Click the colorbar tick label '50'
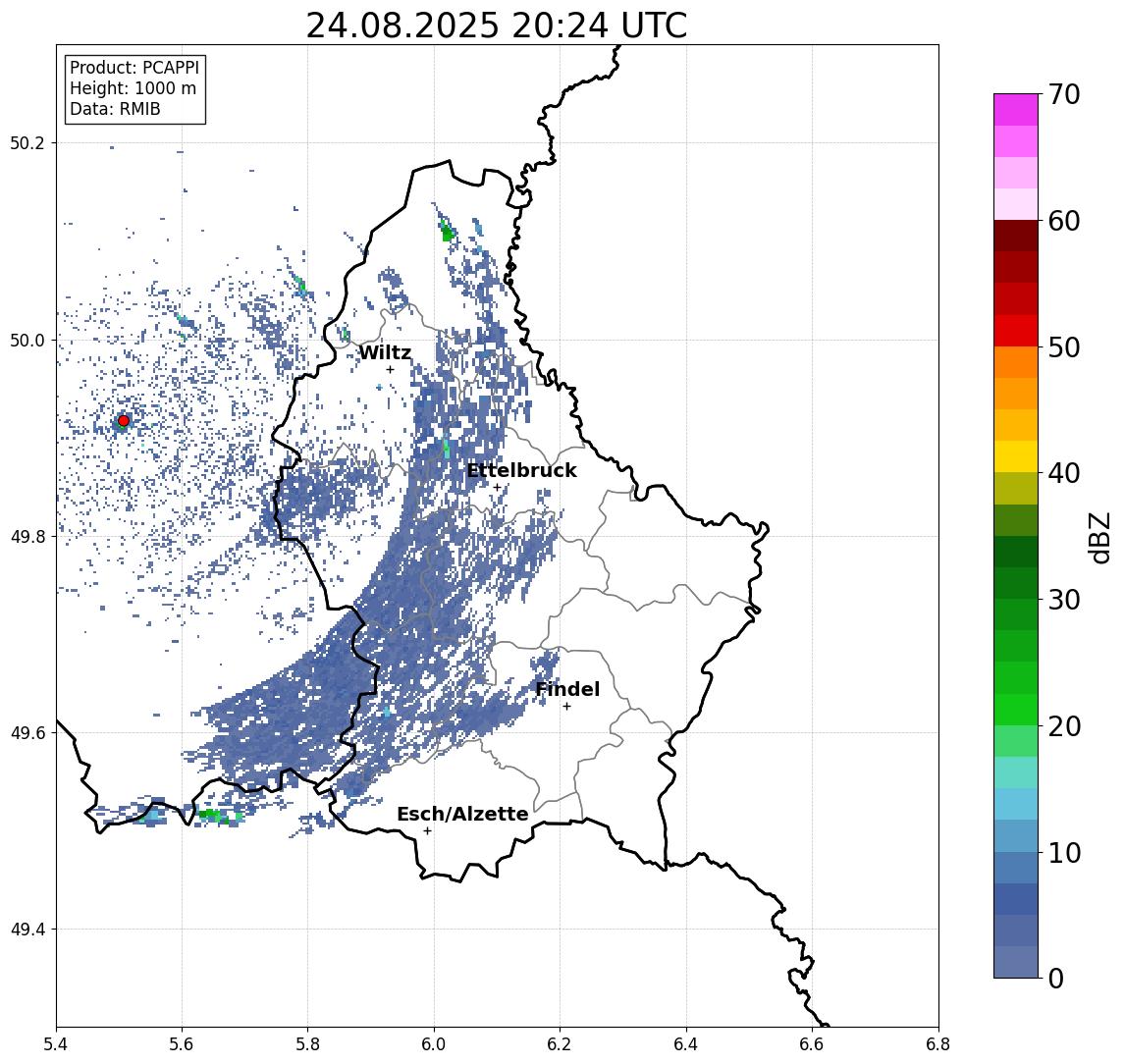1124x1064 pixels. pyautogui.click(x=1064, y=347)
